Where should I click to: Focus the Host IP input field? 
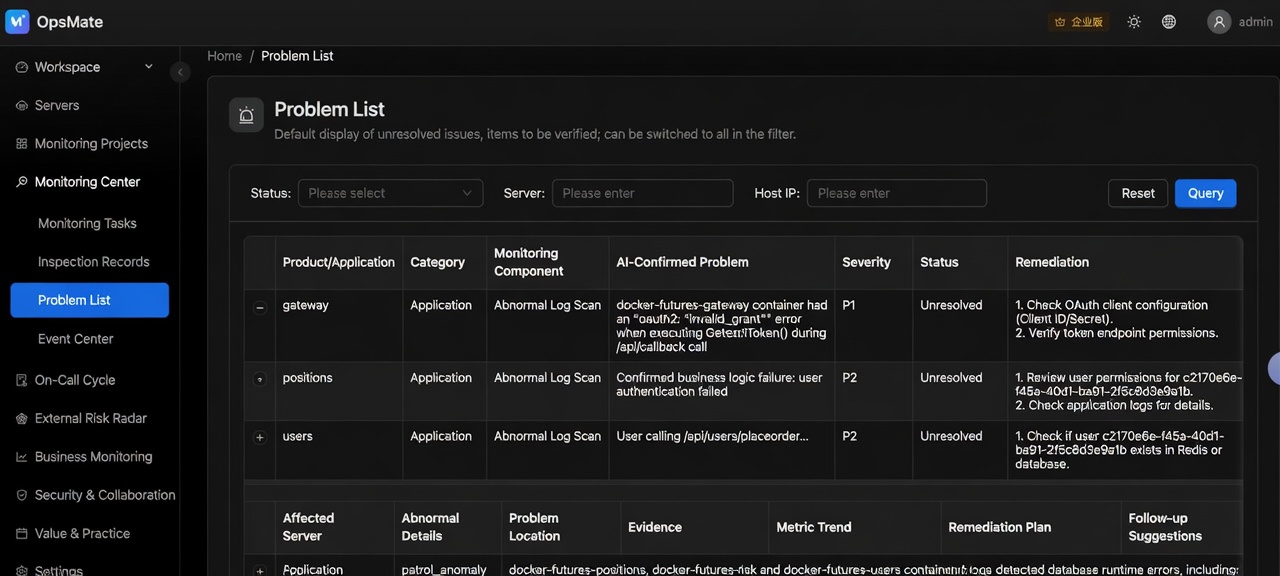tap(897, 193)
